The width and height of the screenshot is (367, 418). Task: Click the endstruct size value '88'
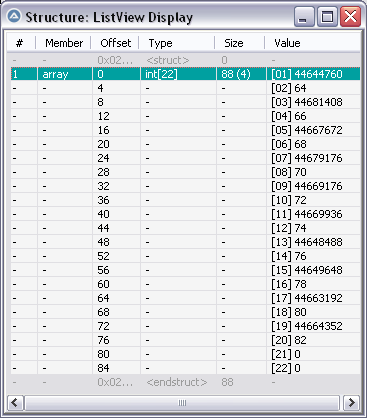click(x=227, y=382)
